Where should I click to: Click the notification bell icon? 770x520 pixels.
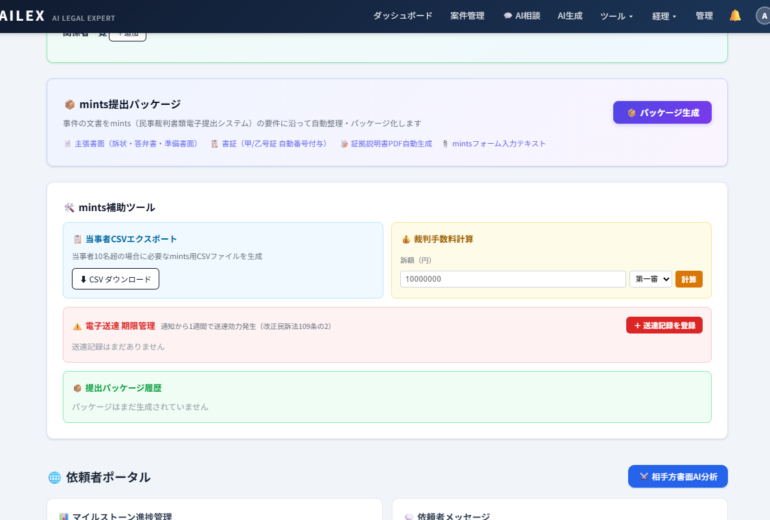[735, 16]
